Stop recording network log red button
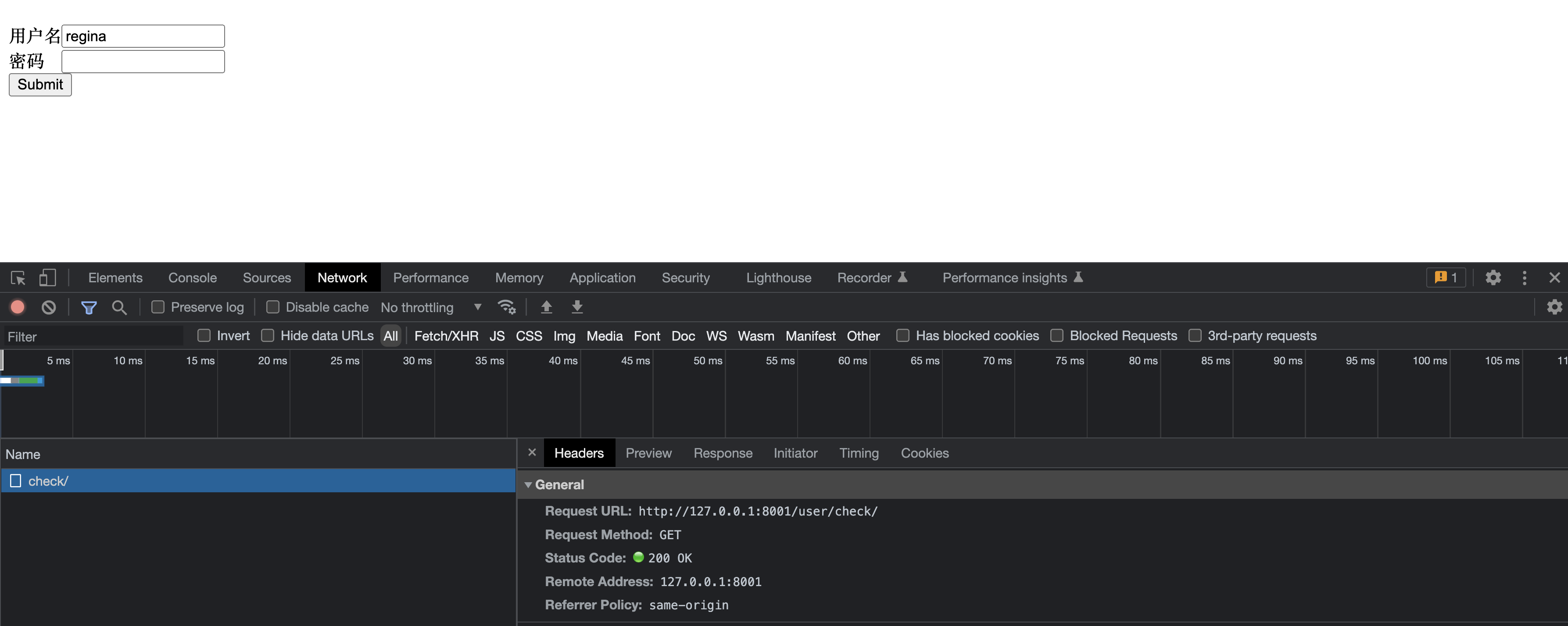 click(18, 307)
